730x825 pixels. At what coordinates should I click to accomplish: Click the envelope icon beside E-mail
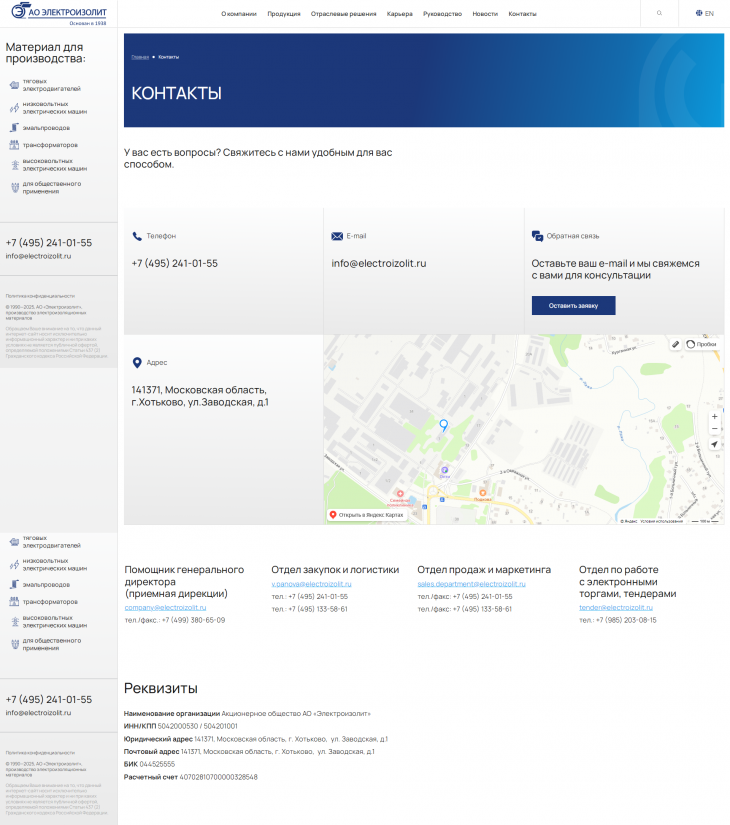337,236
